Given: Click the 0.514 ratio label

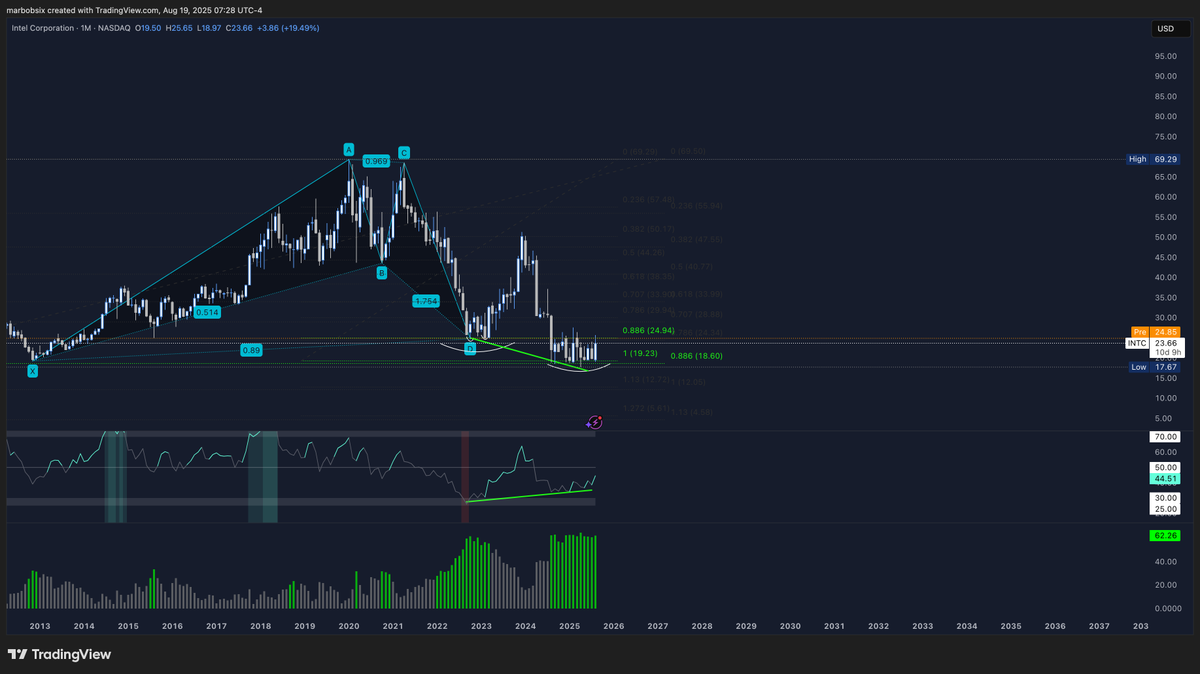Looking at the screenshot, I should click(x=208, y=312).
